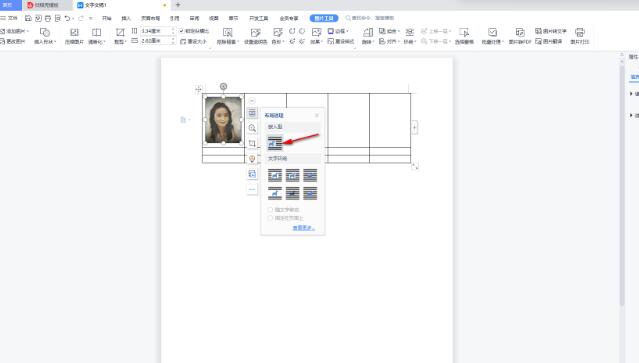
Task: Click the Print Preview icon in the quick access bar
Action: pyautogui.click(x=57, y=18)
